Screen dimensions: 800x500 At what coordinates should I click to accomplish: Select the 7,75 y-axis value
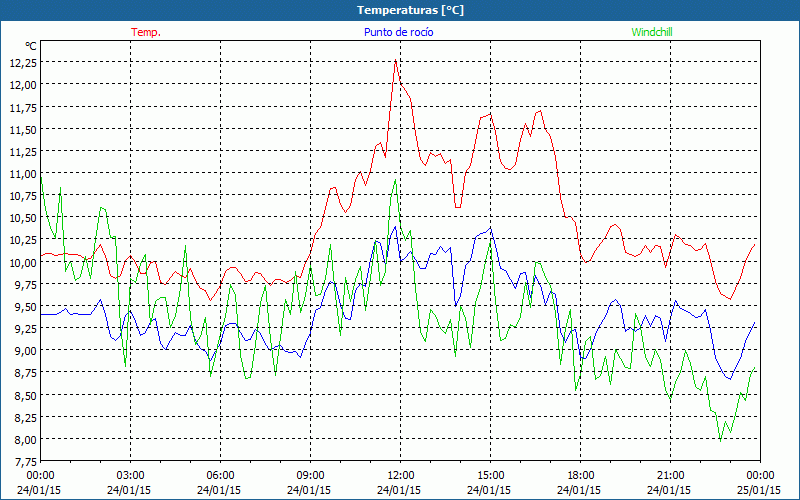[x=25, y=462]
